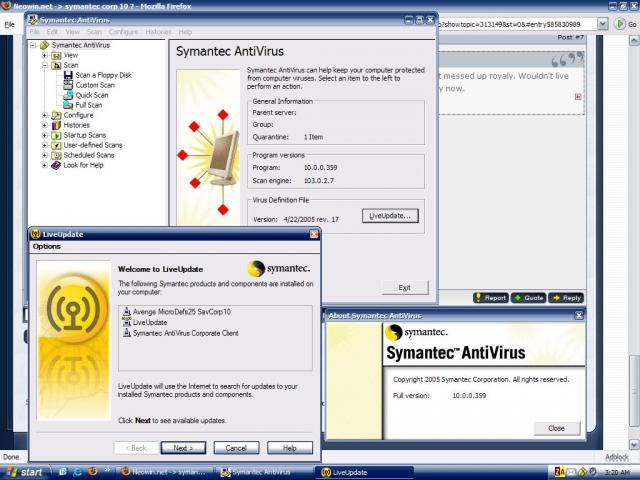
Task: Select the Scan a Floppy Disk icon
Action: click(x=68, y=75)
